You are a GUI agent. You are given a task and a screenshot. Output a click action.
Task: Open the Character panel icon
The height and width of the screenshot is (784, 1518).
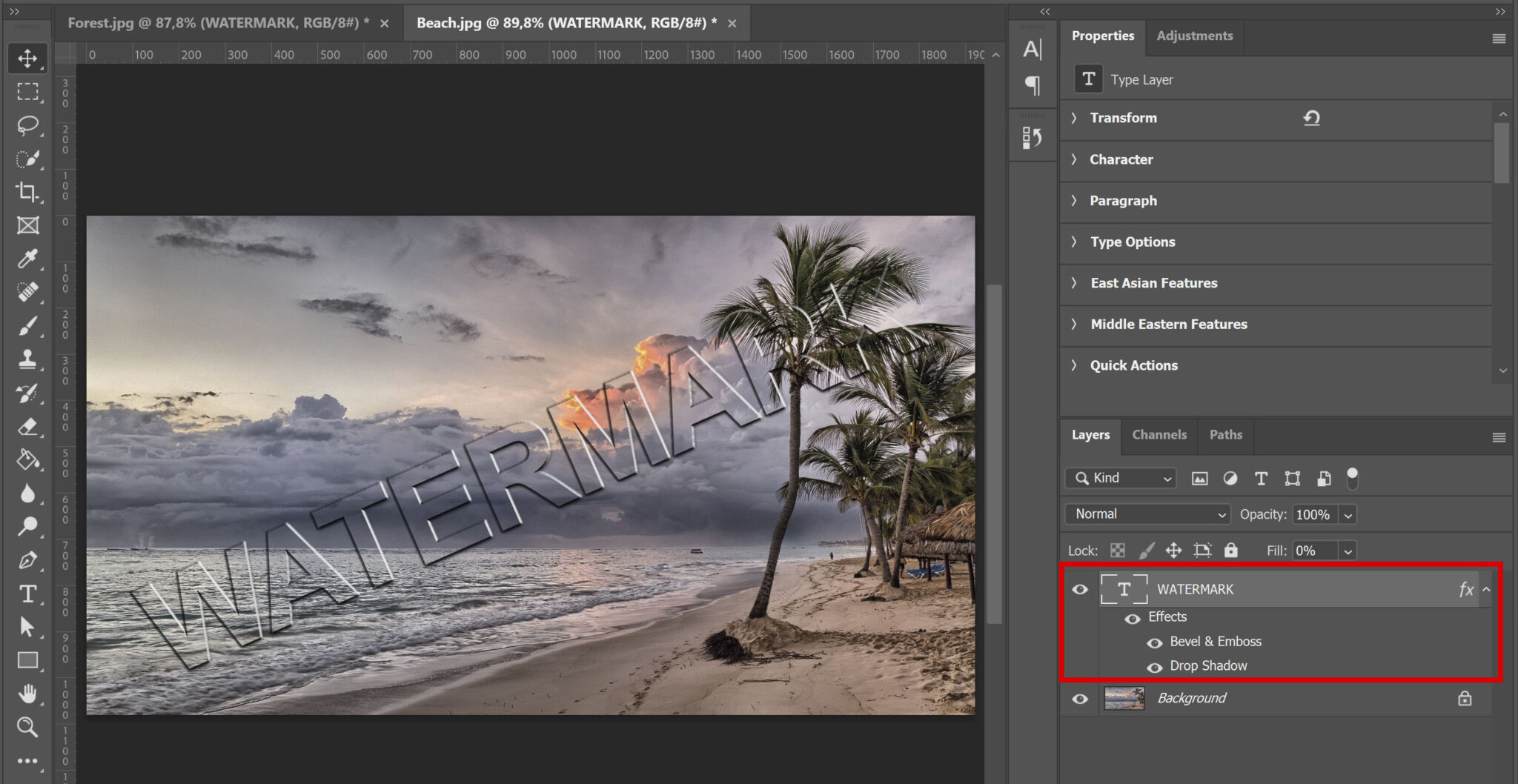1033,49
